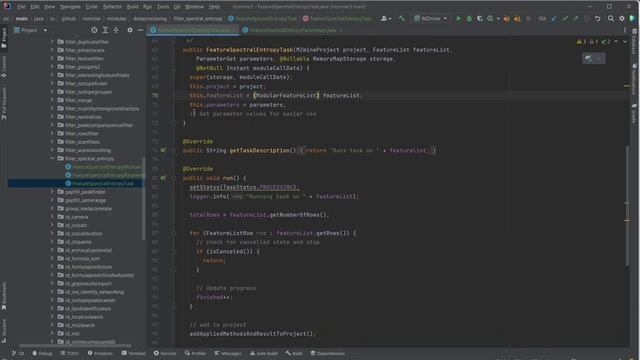Screen dimensions: 640x360
Task: Click the green Run button
Action: point(458,18)
